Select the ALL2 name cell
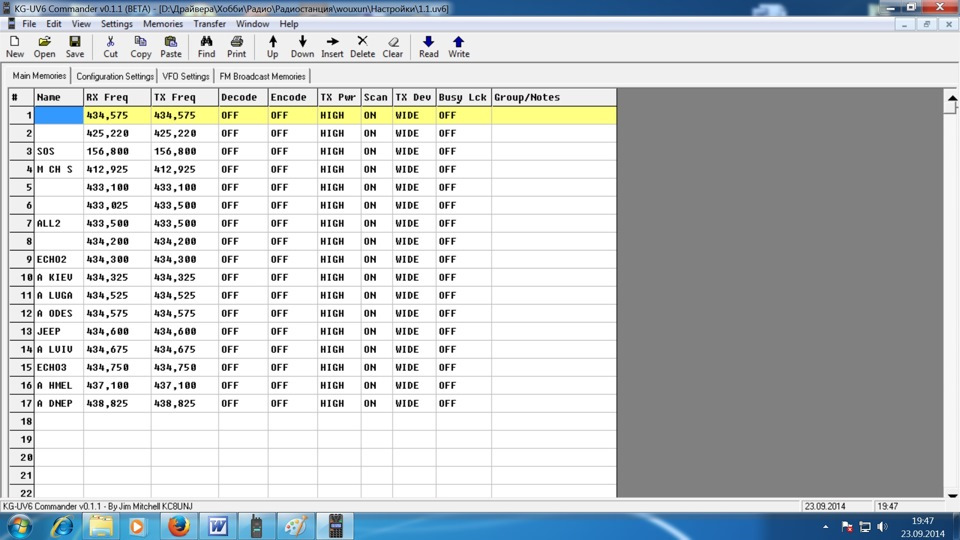 (x=59, y=223)
